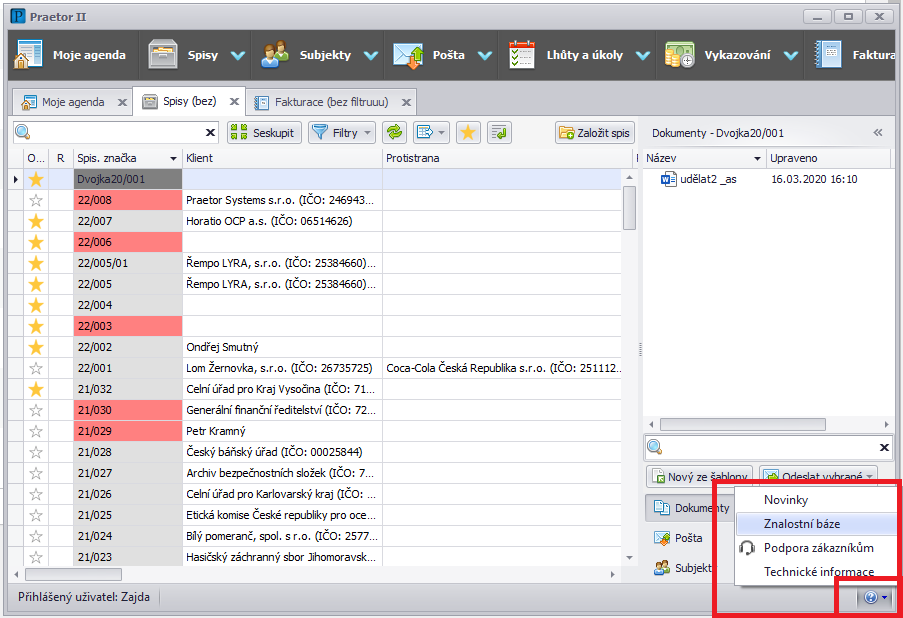Image resolution: width=903 pixels, height=618 pixels.
Task: Unstar the spis 22/006 row
Action: click(x=36, y=242)
